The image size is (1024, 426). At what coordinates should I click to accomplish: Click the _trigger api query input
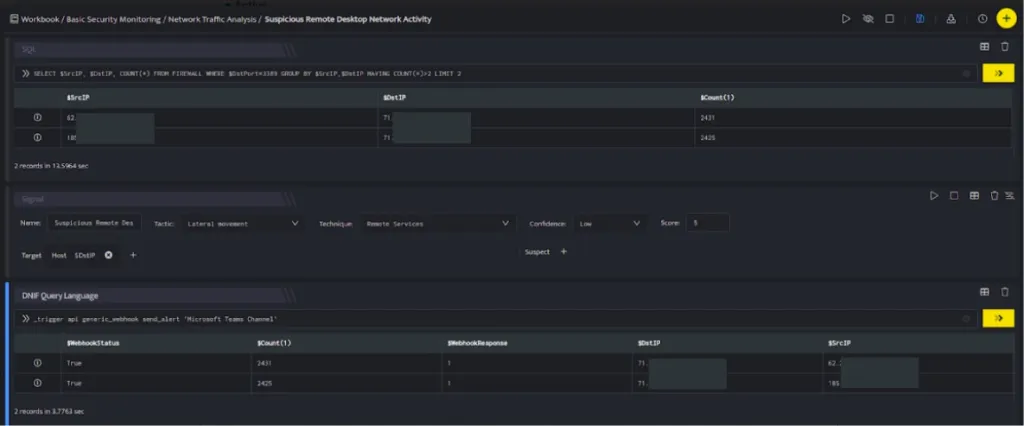click(496, 318)
